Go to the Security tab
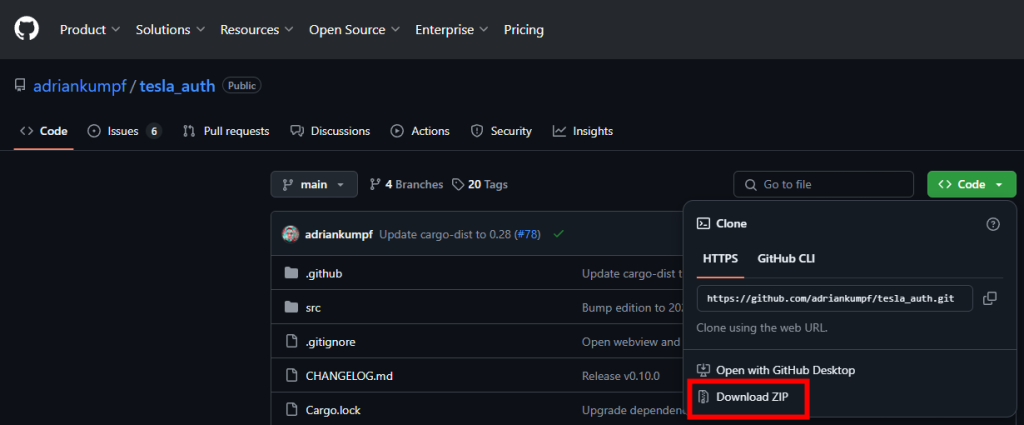 (x=501, y=131)
